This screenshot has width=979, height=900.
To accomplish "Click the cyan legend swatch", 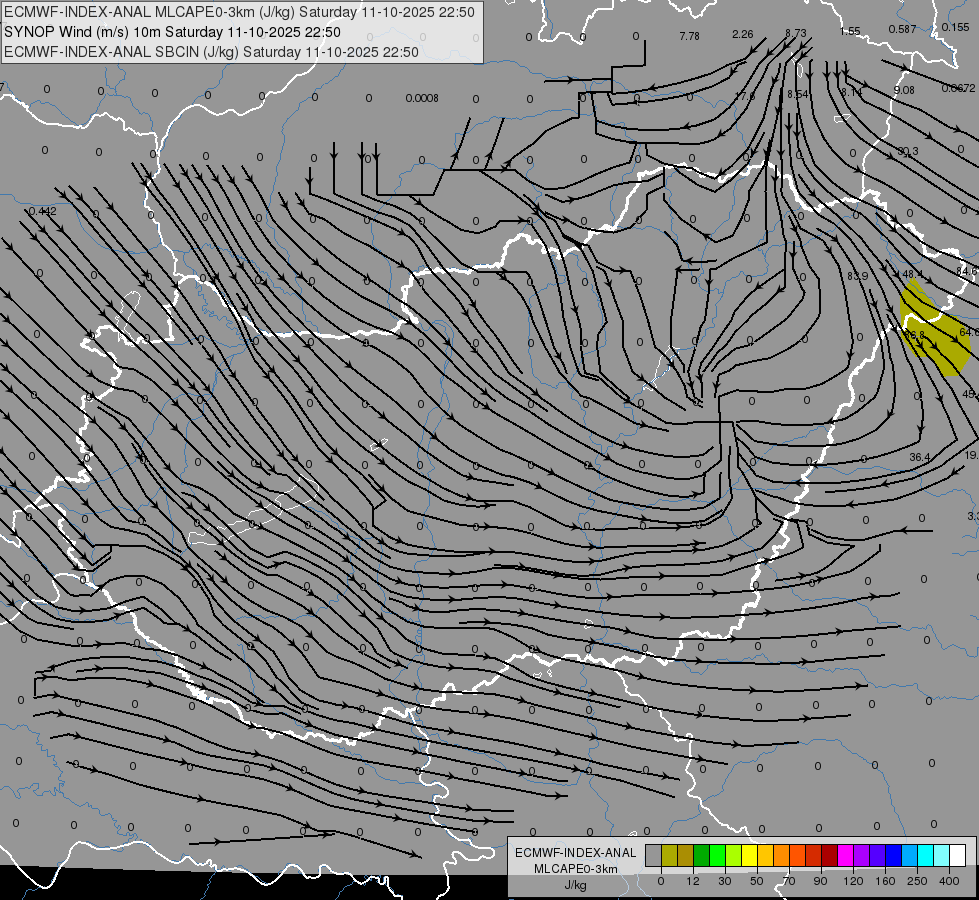I will tap(925, 856).
